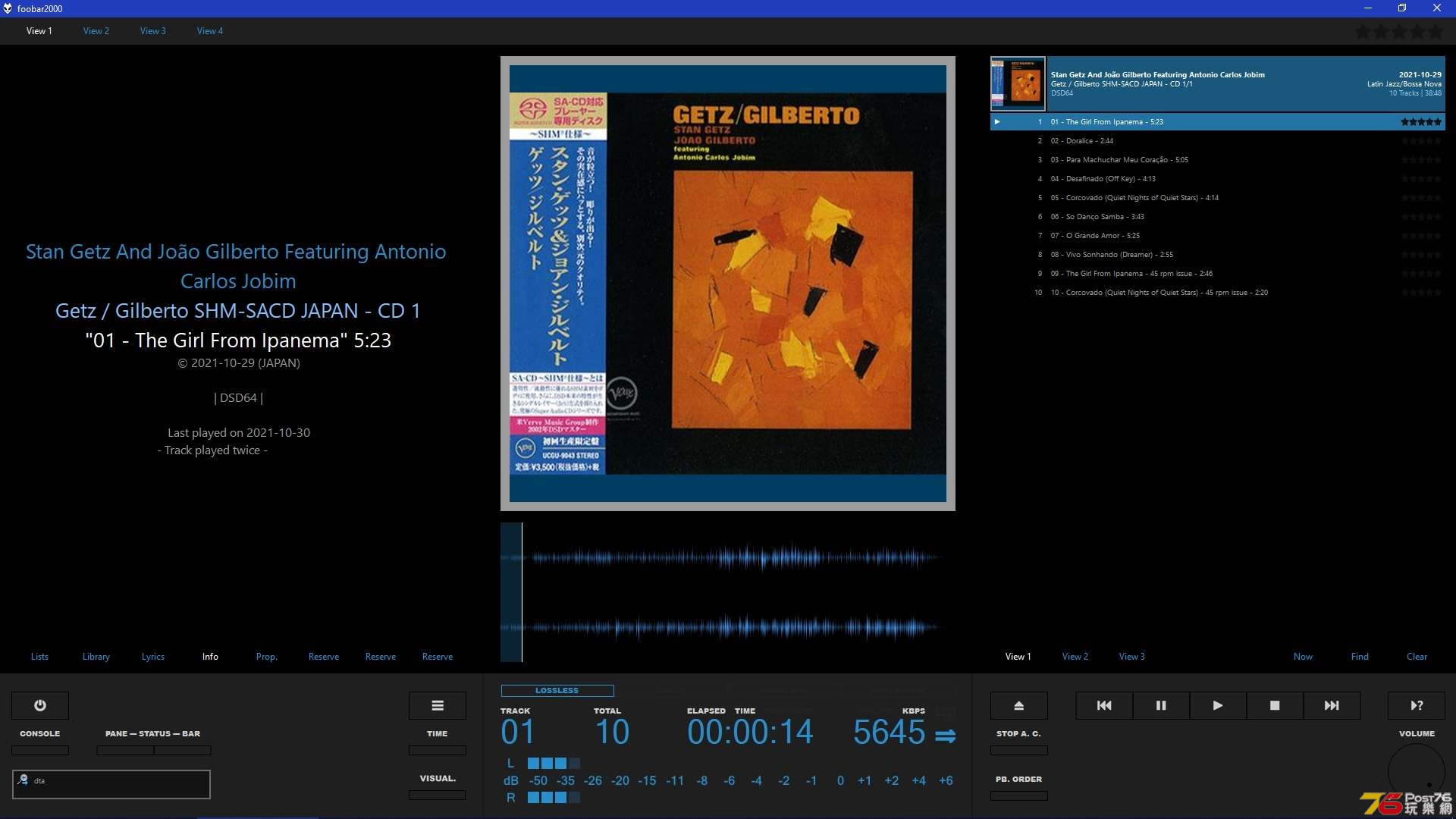Toggle the CONSOLE indicator bar
Screen dimensions: 1456x819
(40, 750)
